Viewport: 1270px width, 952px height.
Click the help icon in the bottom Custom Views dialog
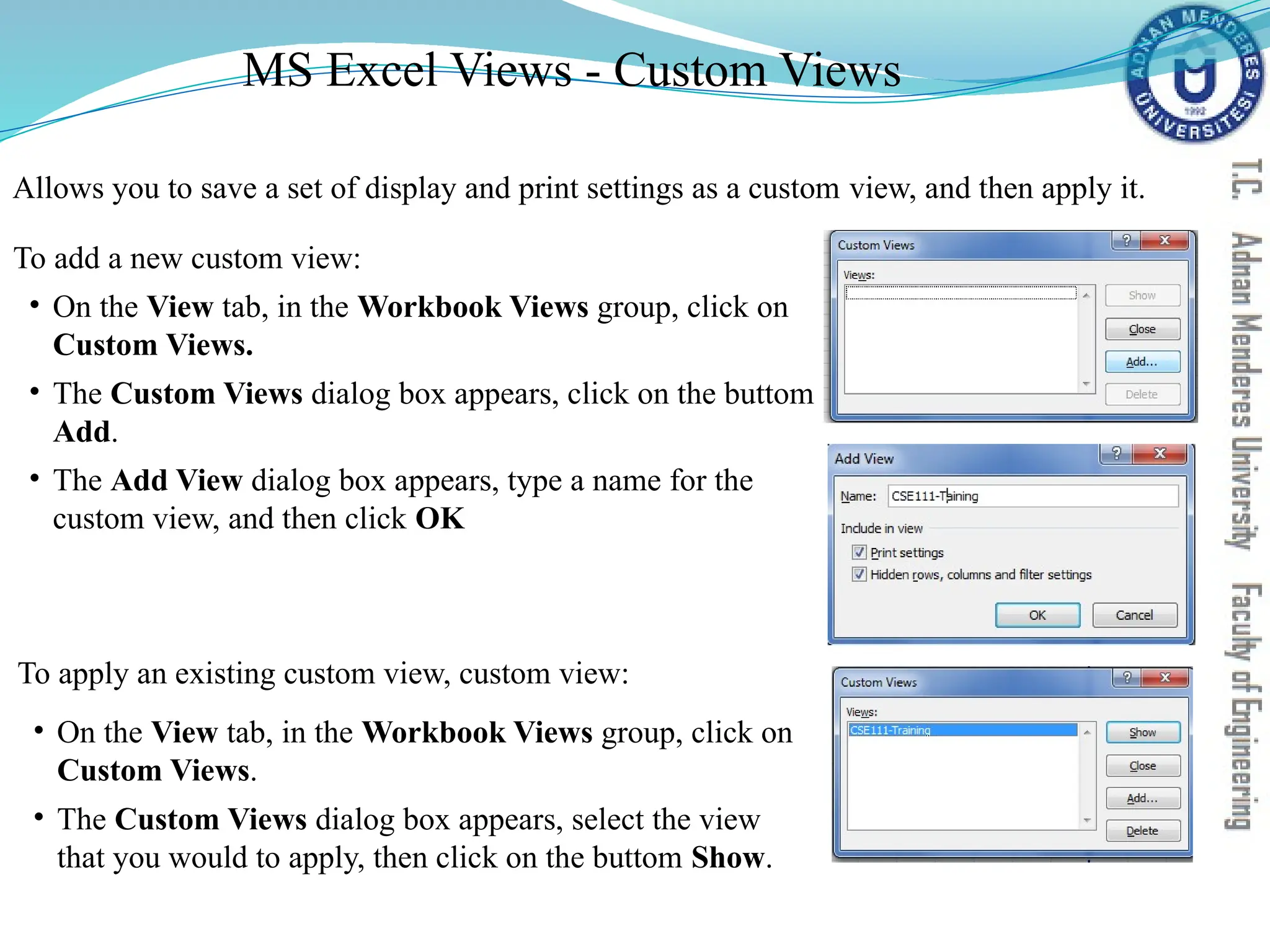click(1127, 677)
